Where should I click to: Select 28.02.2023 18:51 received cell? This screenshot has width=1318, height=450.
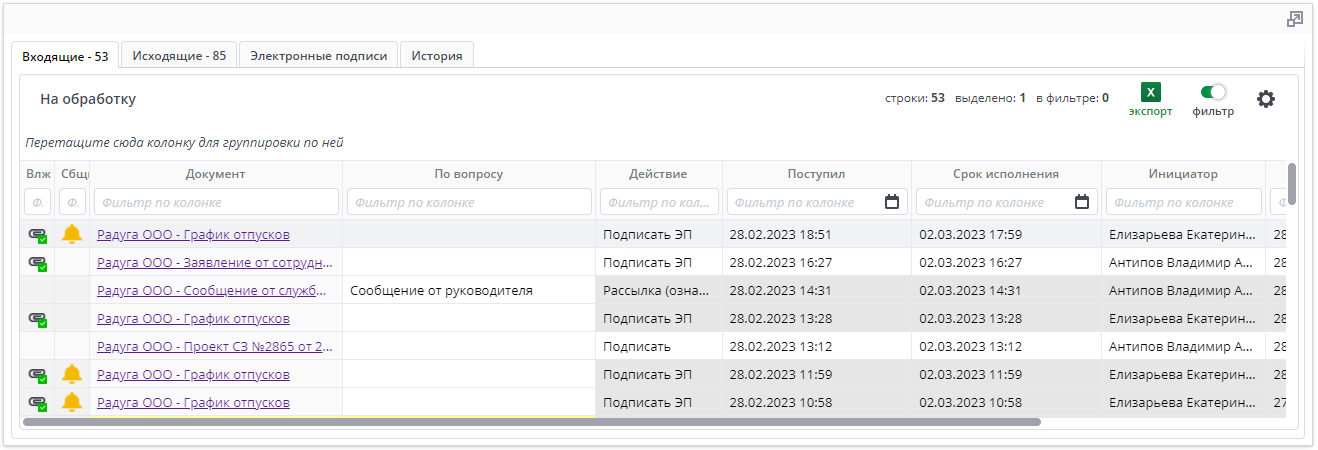click(817, 235)
